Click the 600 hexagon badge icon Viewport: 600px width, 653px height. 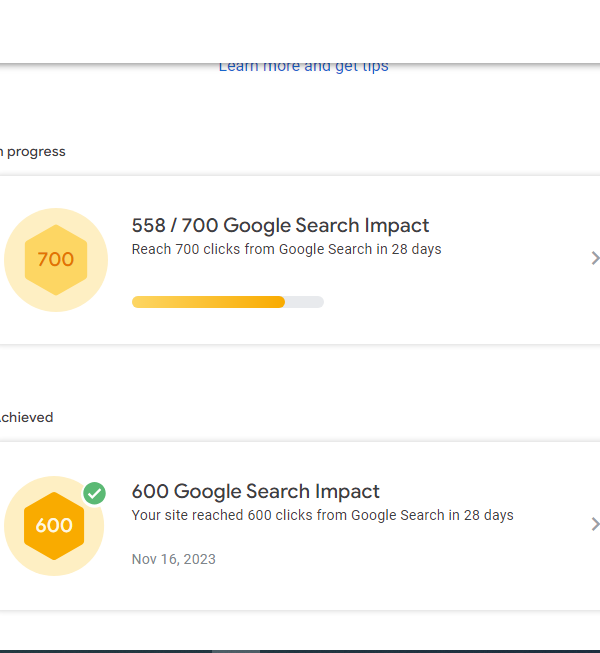click(54, 526)
